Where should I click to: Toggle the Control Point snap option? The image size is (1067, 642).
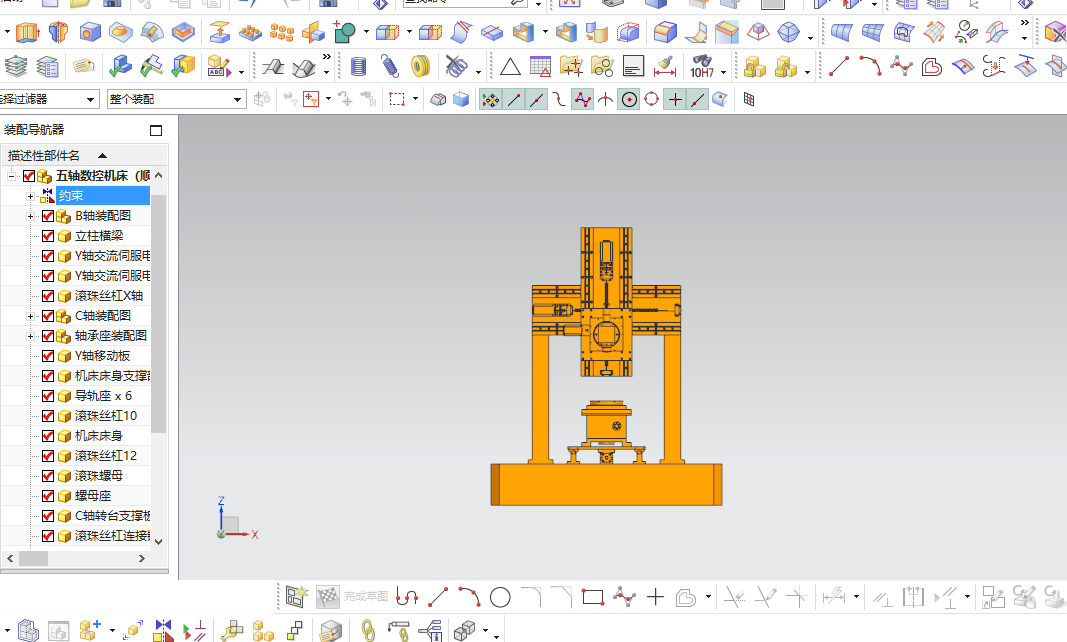(x=582, y=100)
